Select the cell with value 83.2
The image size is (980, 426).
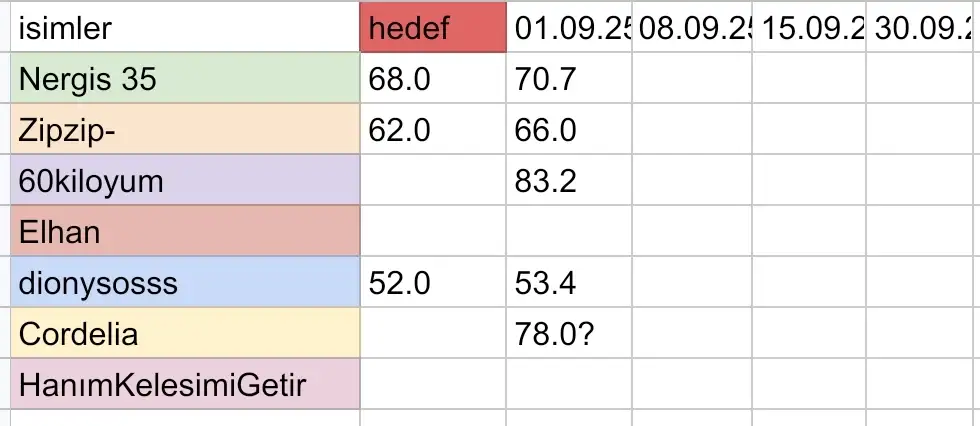click(x=569, y=181)
